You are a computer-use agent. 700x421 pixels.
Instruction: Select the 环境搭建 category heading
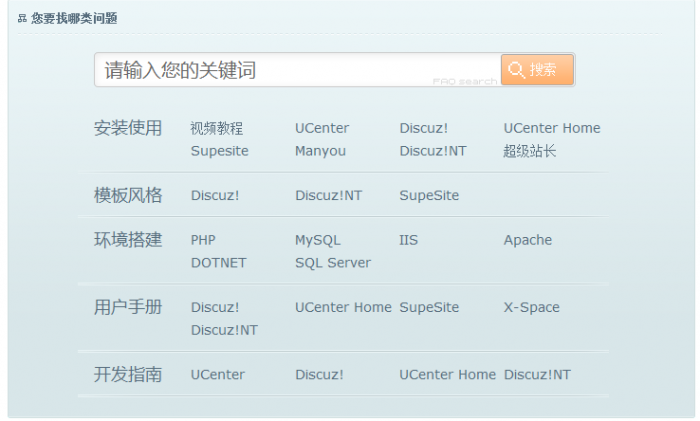pyautogui.click(x=128, y=240)
